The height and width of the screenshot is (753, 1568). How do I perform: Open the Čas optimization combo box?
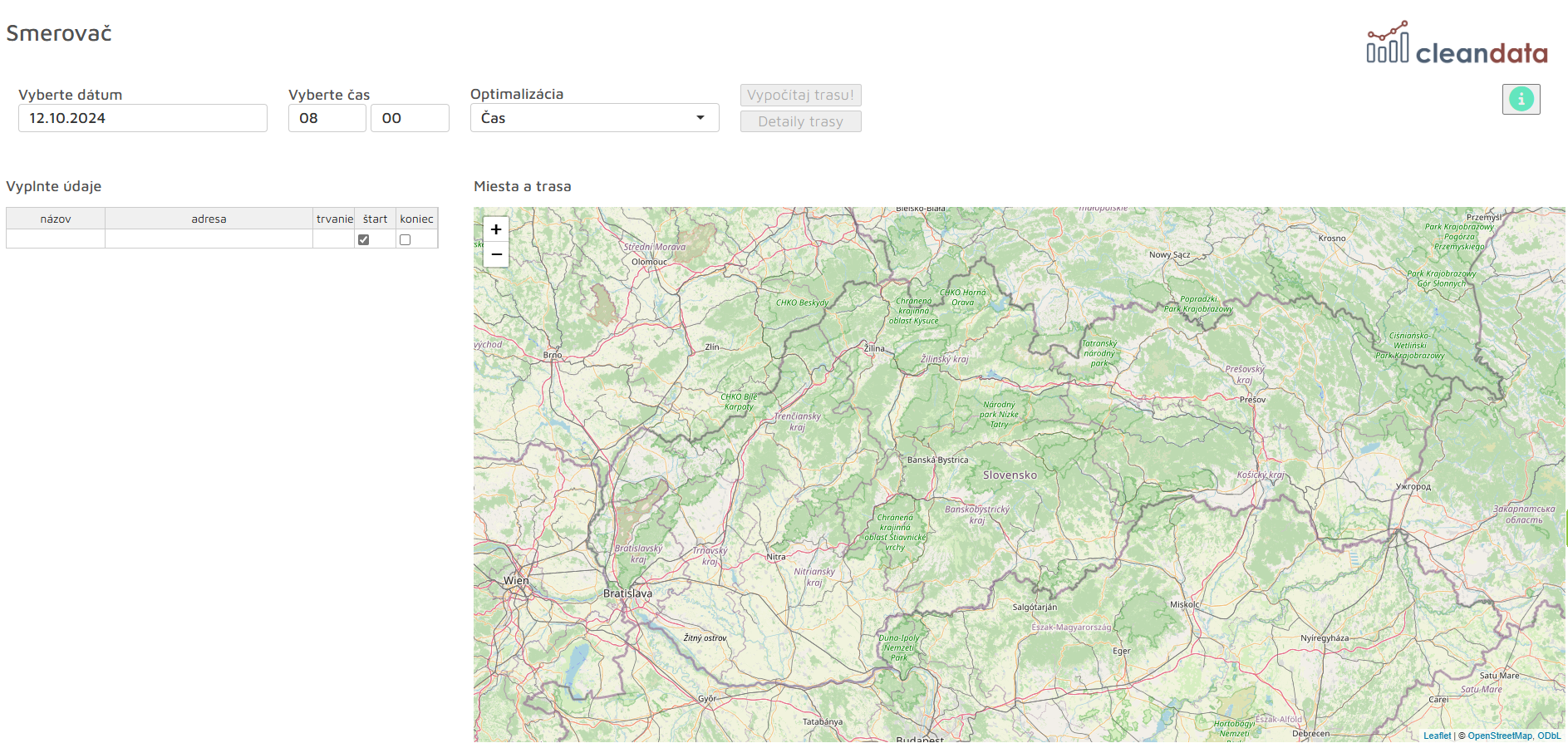pyautogui.click(x=582, y=118)
